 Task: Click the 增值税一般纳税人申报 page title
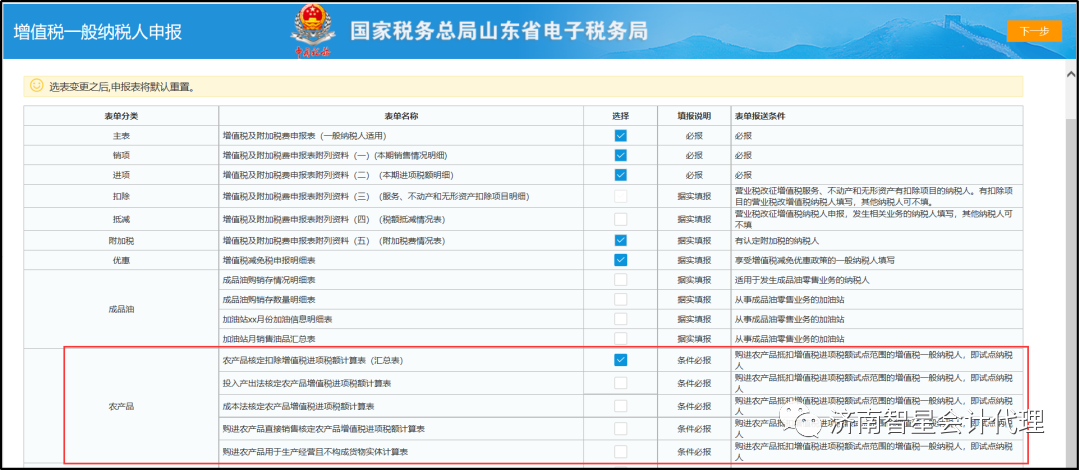[x=98, y=33]
